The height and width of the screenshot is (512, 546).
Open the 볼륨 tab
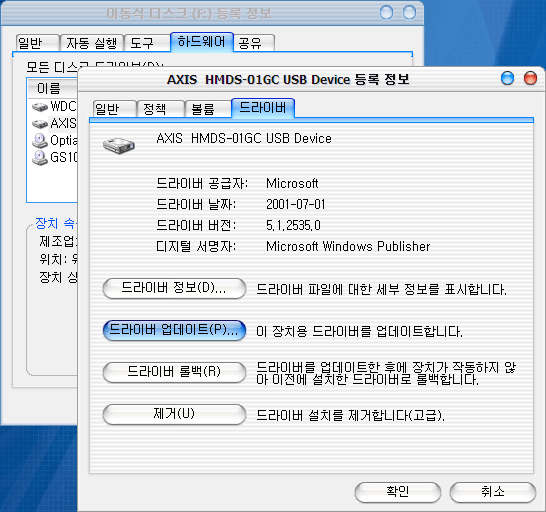tap(208, 109)
